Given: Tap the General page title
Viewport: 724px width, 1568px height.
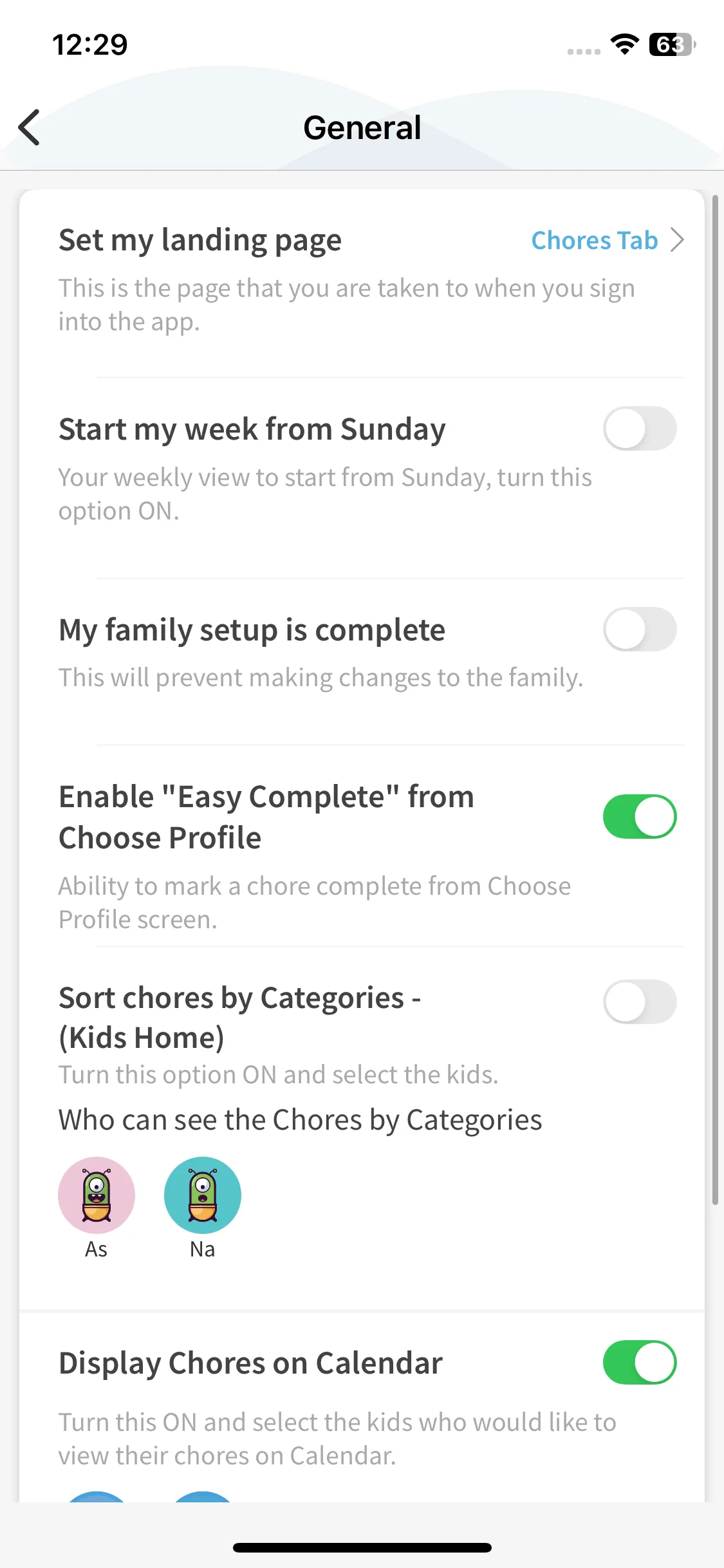Looking at the screenshot, I should click(362, 127).
